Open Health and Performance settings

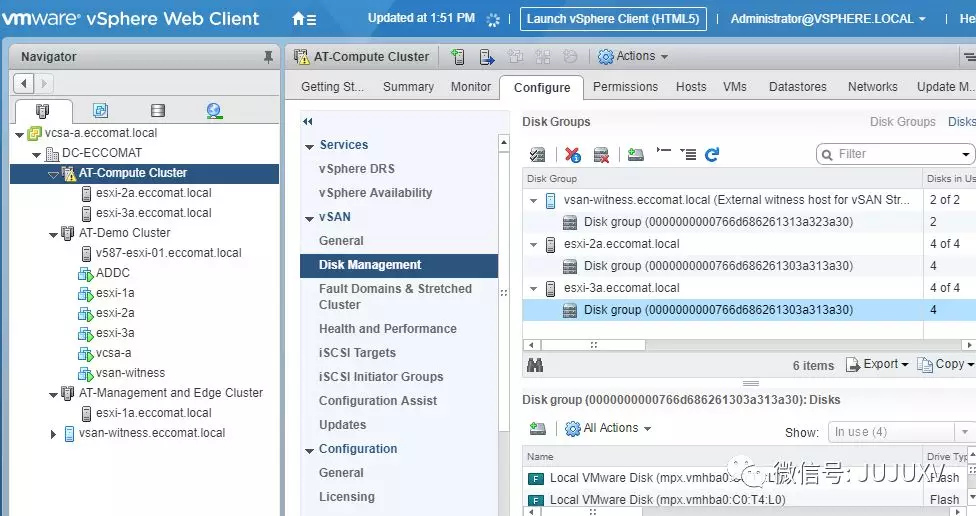[x=387, y=329]
